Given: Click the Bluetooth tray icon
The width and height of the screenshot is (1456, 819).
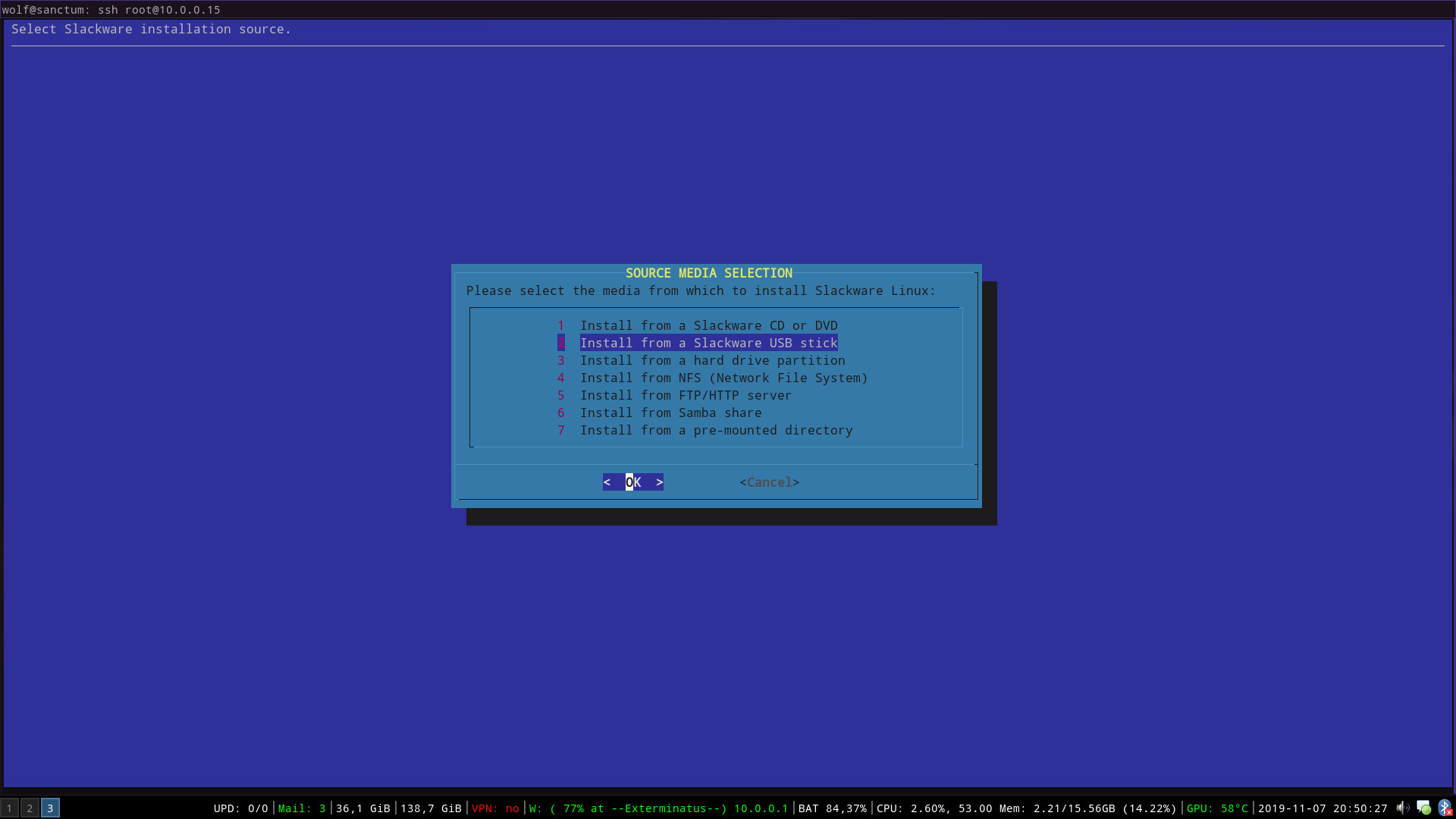Looking at the screenshot, I should [x=1445, y=808].
